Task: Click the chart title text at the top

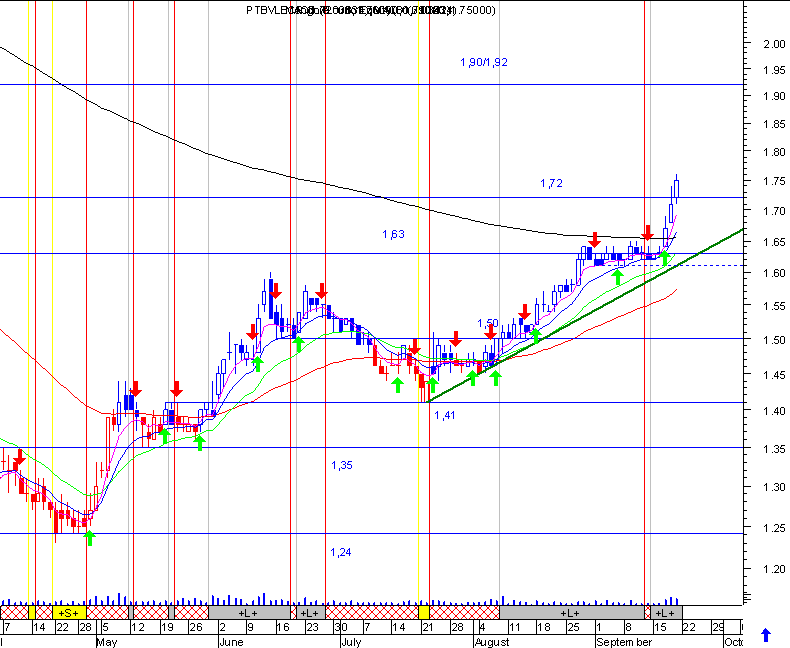Action: click(371, 10)
